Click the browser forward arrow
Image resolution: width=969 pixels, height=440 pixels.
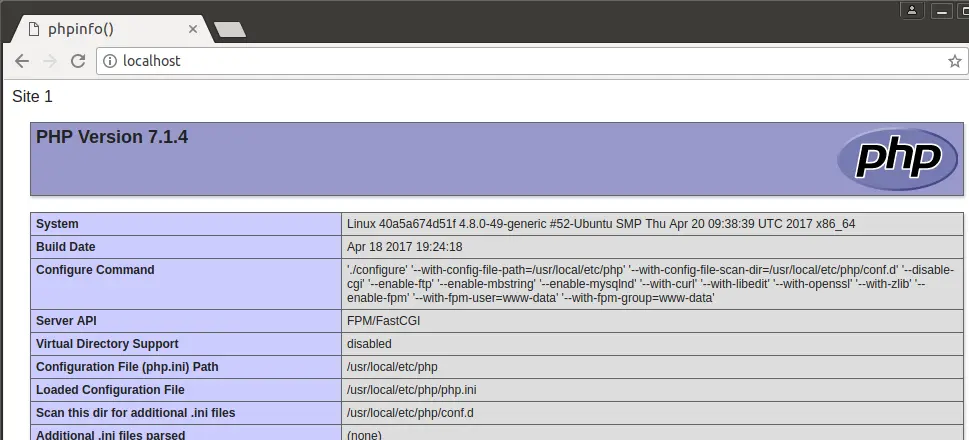[x=50, y=61]
